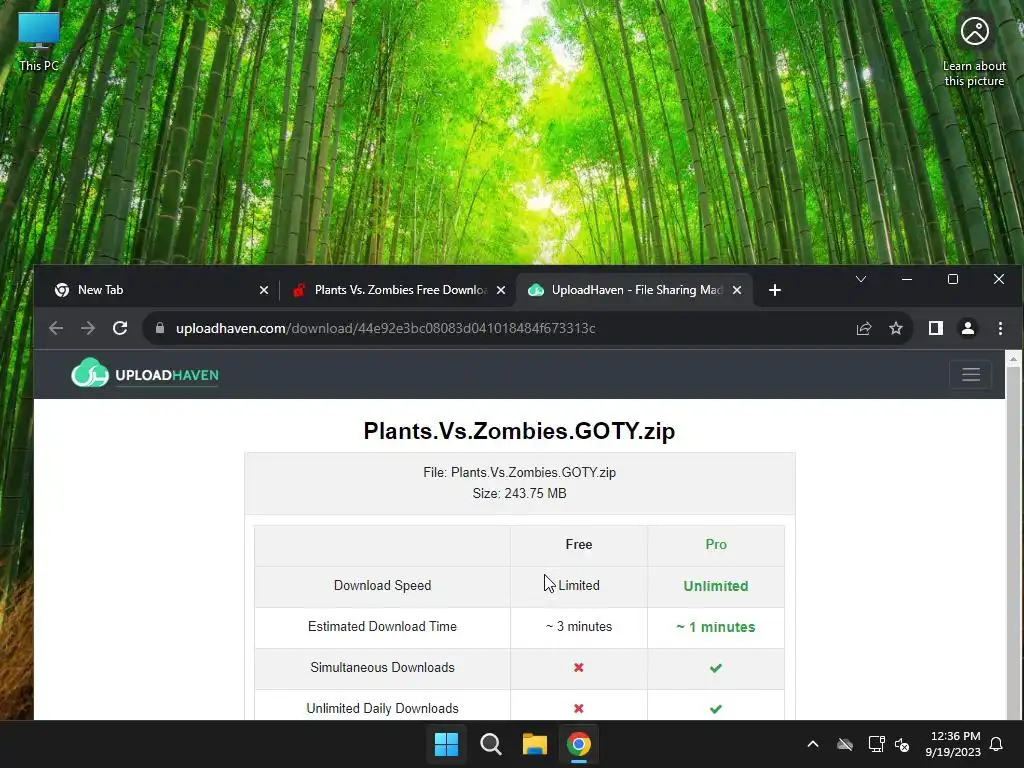This screenshot has width=1024, height=768.
Task: Click page scrollbar up arrow
Action: 1013,359
